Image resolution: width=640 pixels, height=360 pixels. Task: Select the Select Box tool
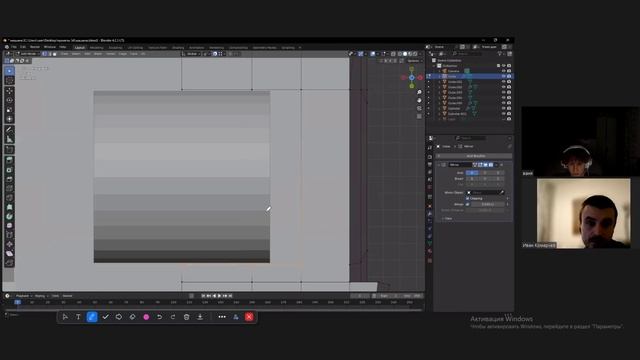click(x=9, y=71)
